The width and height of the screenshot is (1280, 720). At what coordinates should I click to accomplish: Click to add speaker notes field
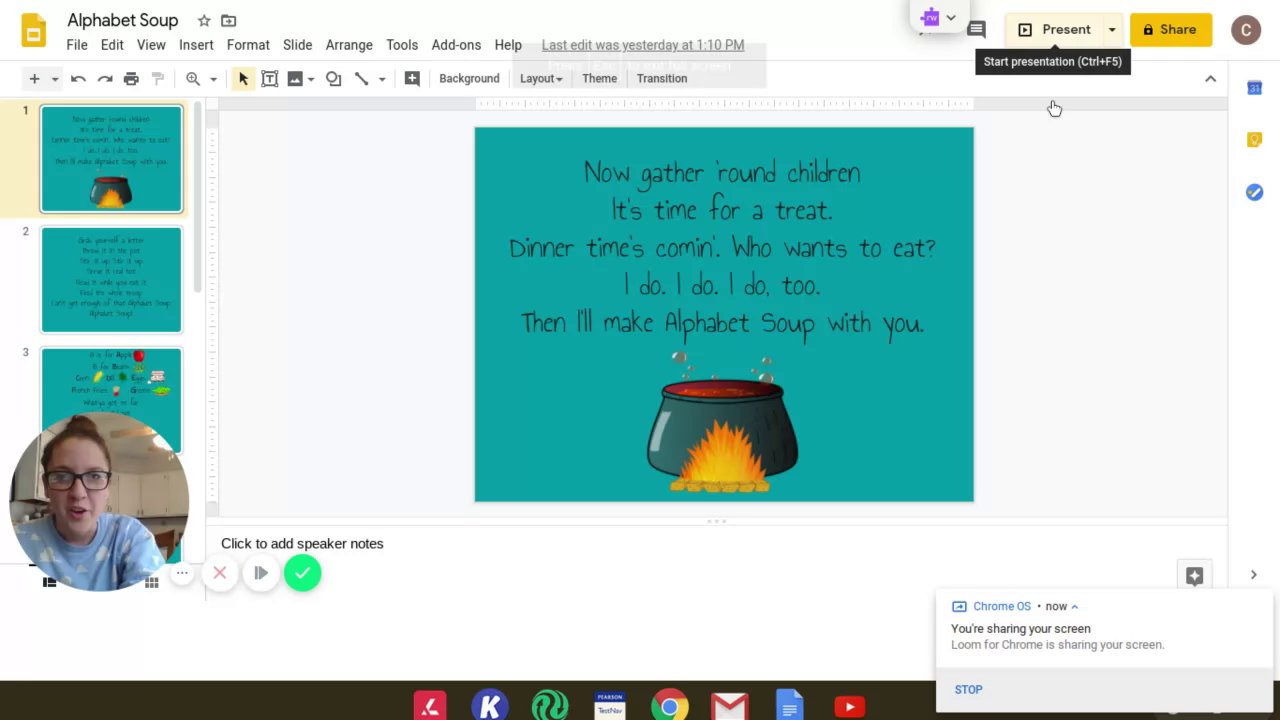(716, 544)
